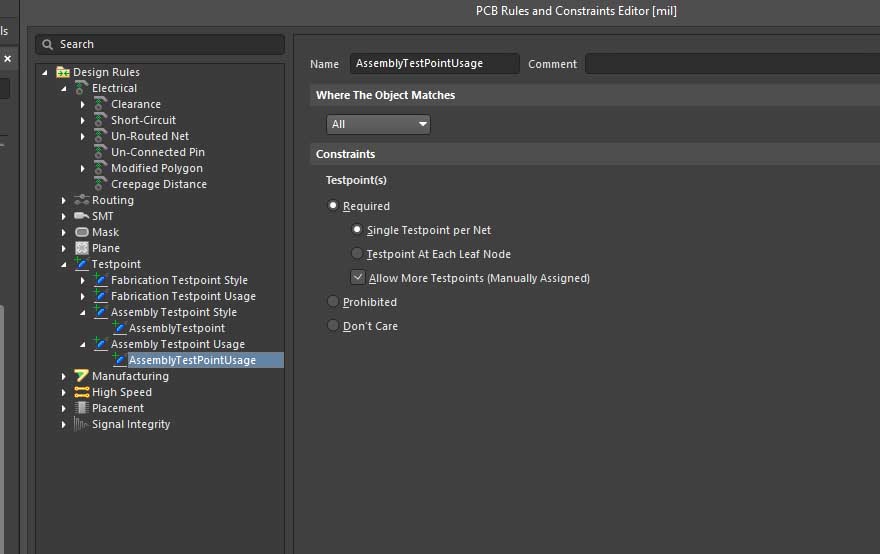880x554 pixels.
Task: Click the Routing category icon
Action: click(x=81, y=200)
